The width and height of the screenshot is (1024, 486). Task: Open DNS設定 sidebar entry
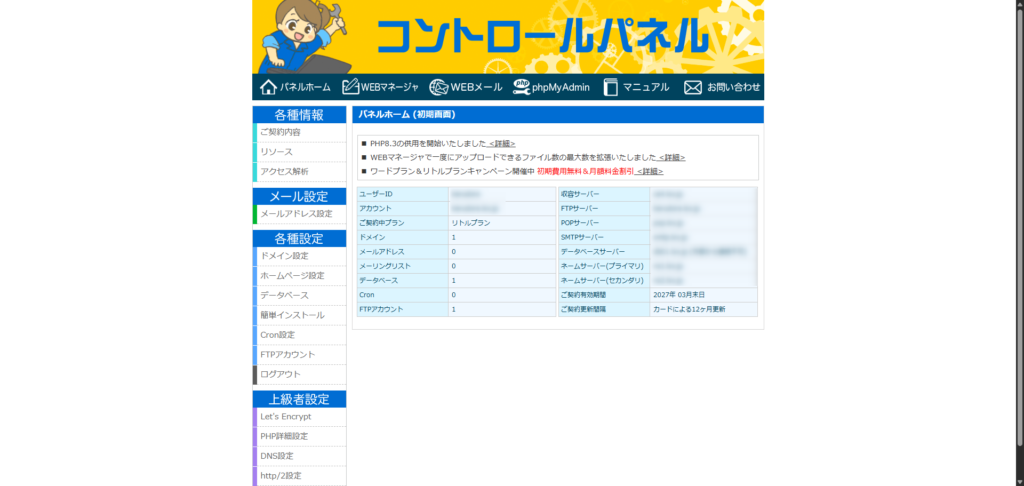tap(300, 456)
